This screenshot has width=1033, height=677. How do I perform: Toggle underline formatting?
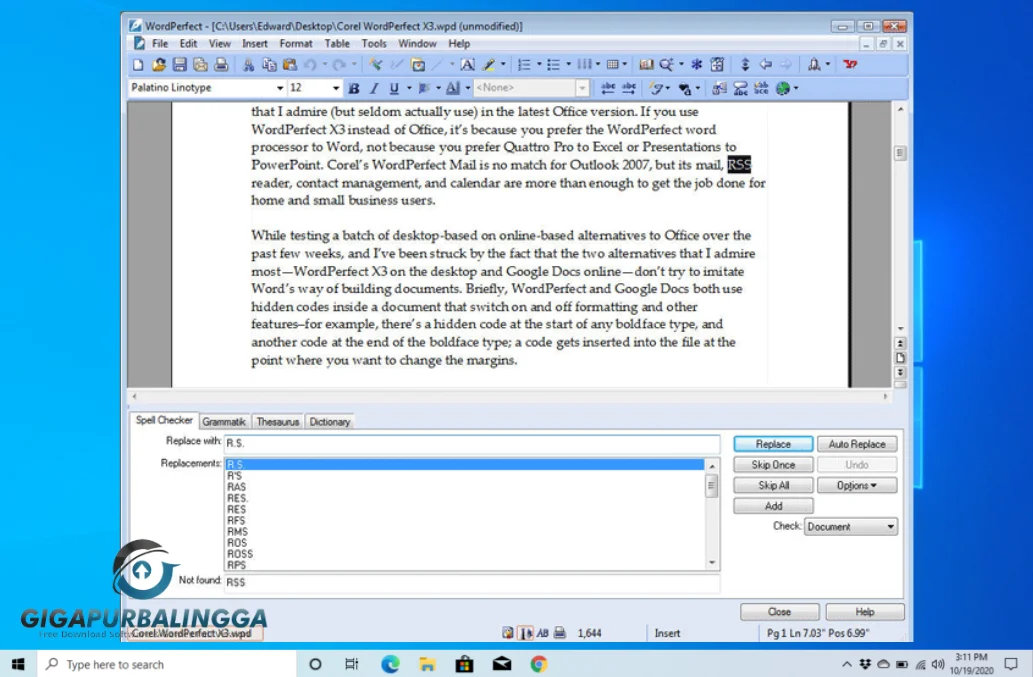[394, 88]
